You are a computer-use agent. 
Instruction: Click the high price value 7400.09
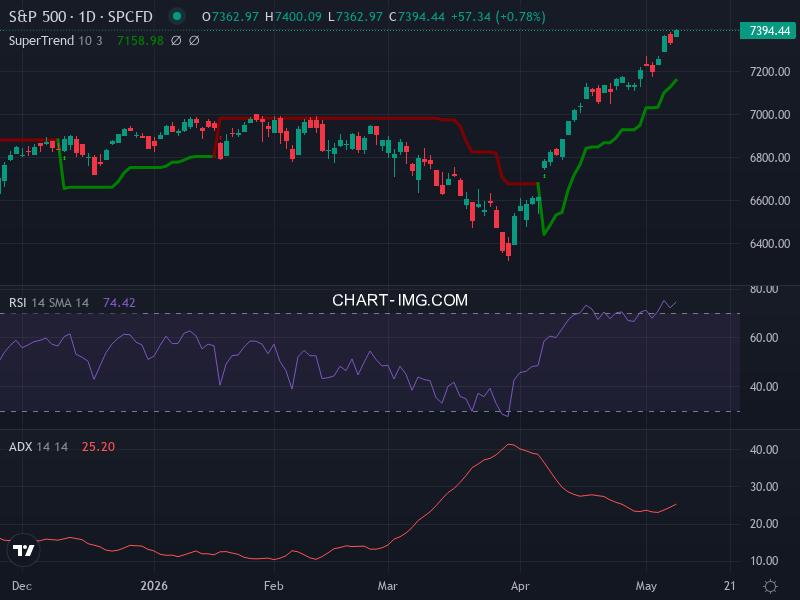coord(298,17)
